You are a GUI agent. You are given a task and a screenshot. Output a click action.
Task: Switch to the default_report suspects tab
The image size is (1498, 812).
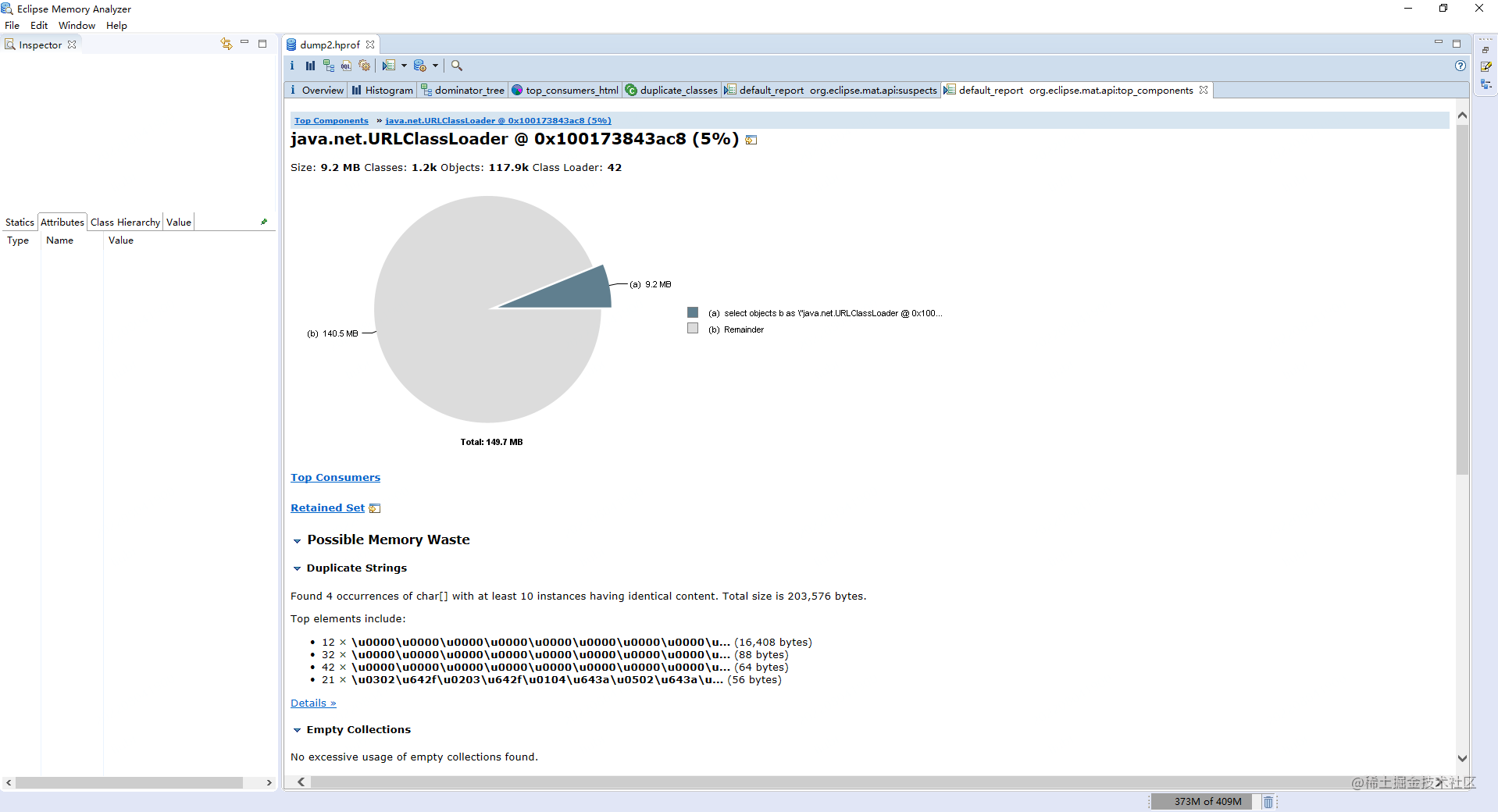pyautogui.click(x=831, y=90)
